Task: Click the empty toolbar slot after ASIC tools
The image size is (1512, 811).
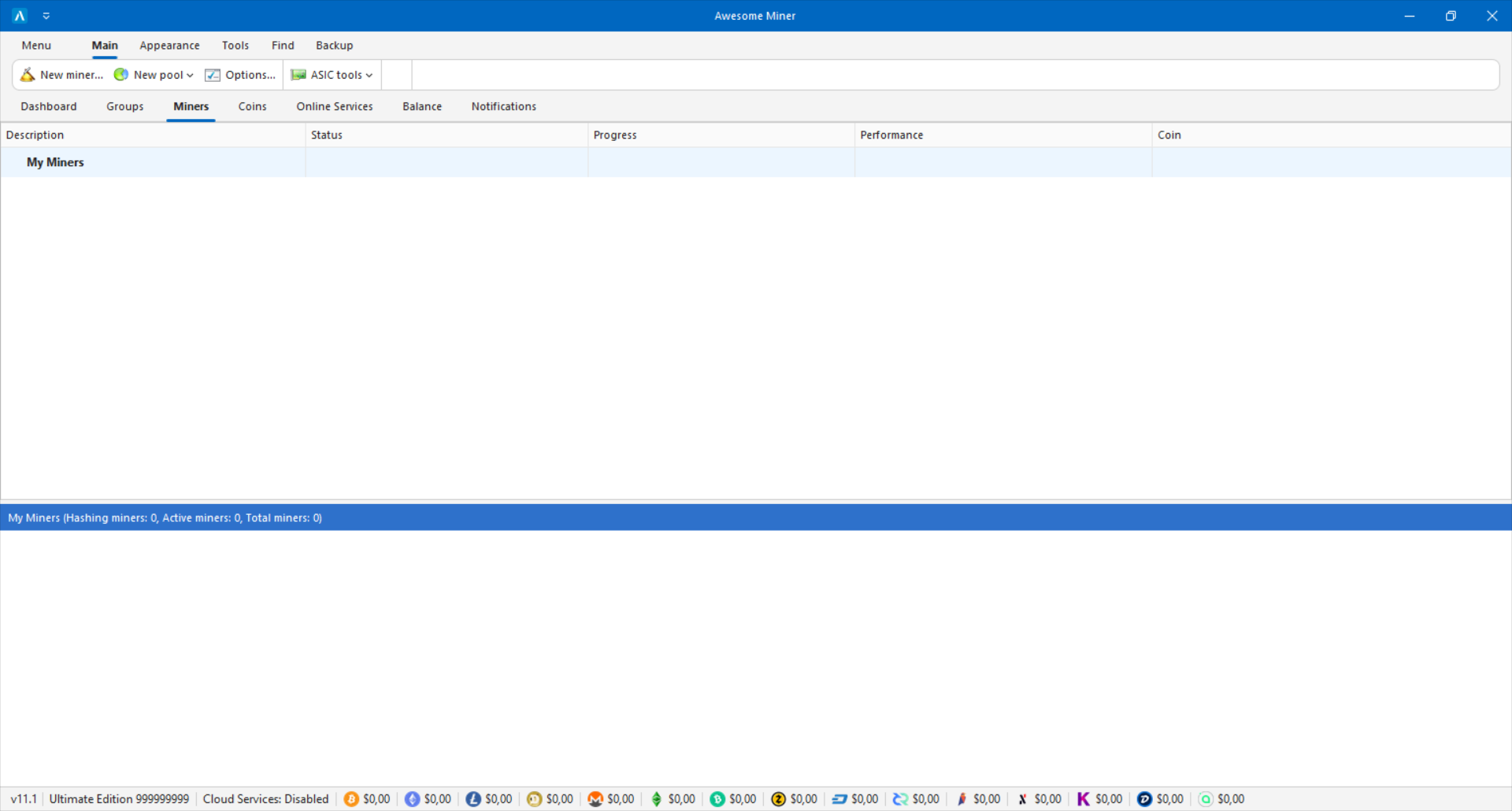Action: point(397,75)
